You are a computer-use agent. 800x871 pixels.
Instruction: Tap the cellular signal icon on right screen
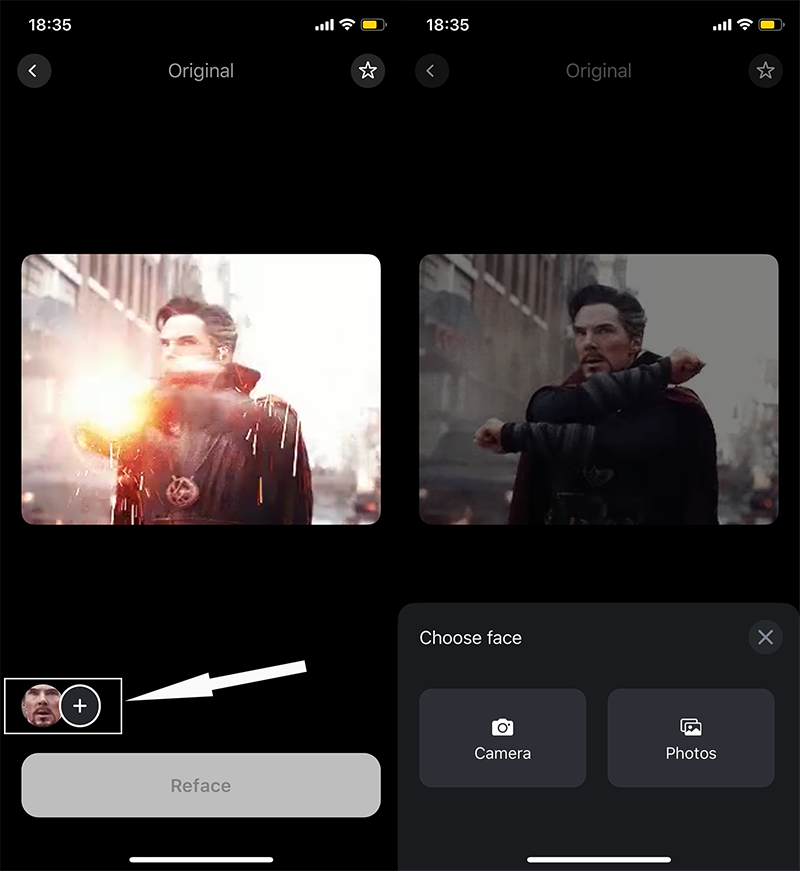point(722,25)
